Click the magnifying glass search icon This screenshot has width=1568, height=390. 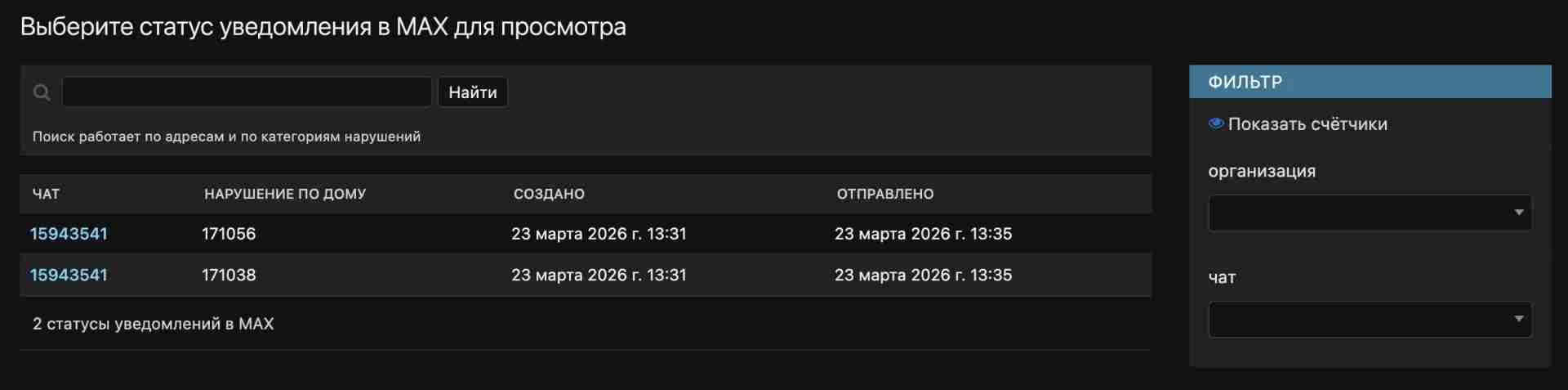click(42, 92)
